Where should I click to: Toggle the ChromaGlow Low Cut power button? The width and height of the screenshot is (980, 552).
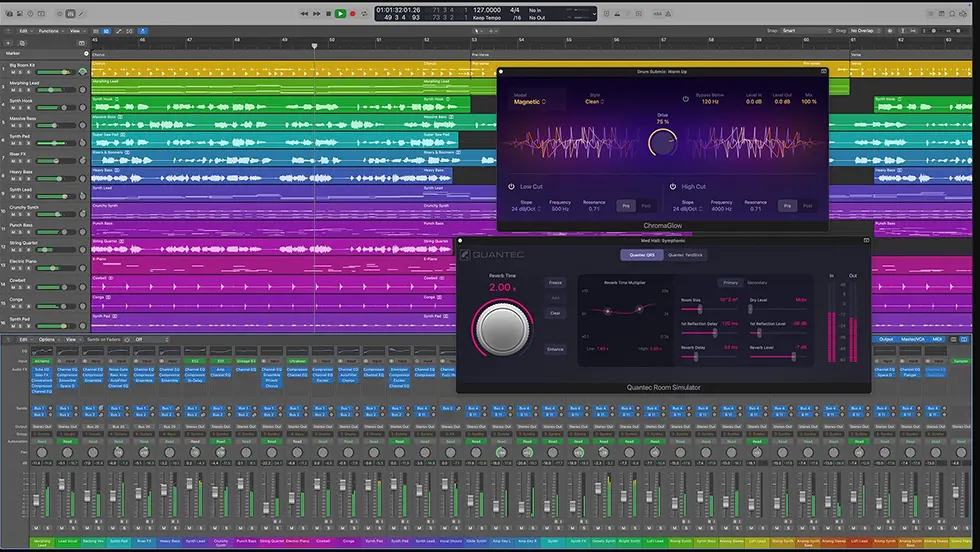pos(511,186)
